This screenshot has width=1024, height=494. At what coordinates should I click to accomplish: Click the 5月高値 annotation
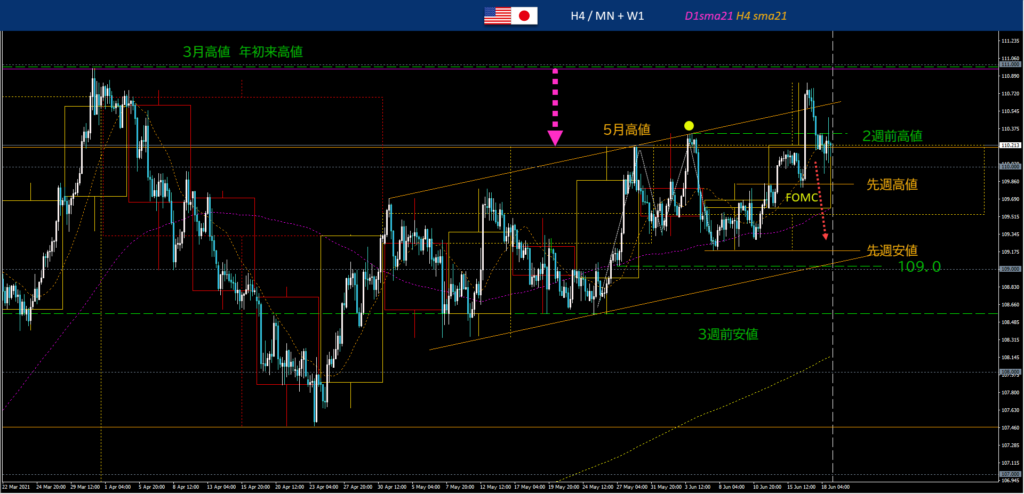tap(626, 130)
